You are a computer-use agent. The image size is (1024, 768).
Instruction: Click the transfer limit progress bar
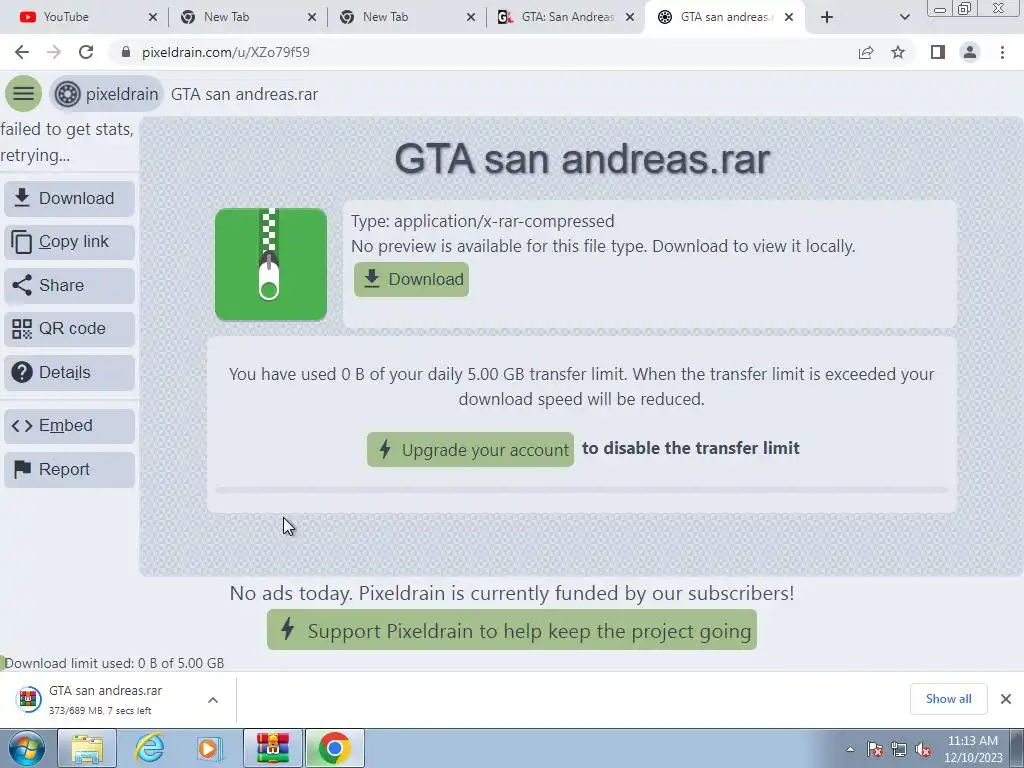pyautogui.click(x=581, y=489)
